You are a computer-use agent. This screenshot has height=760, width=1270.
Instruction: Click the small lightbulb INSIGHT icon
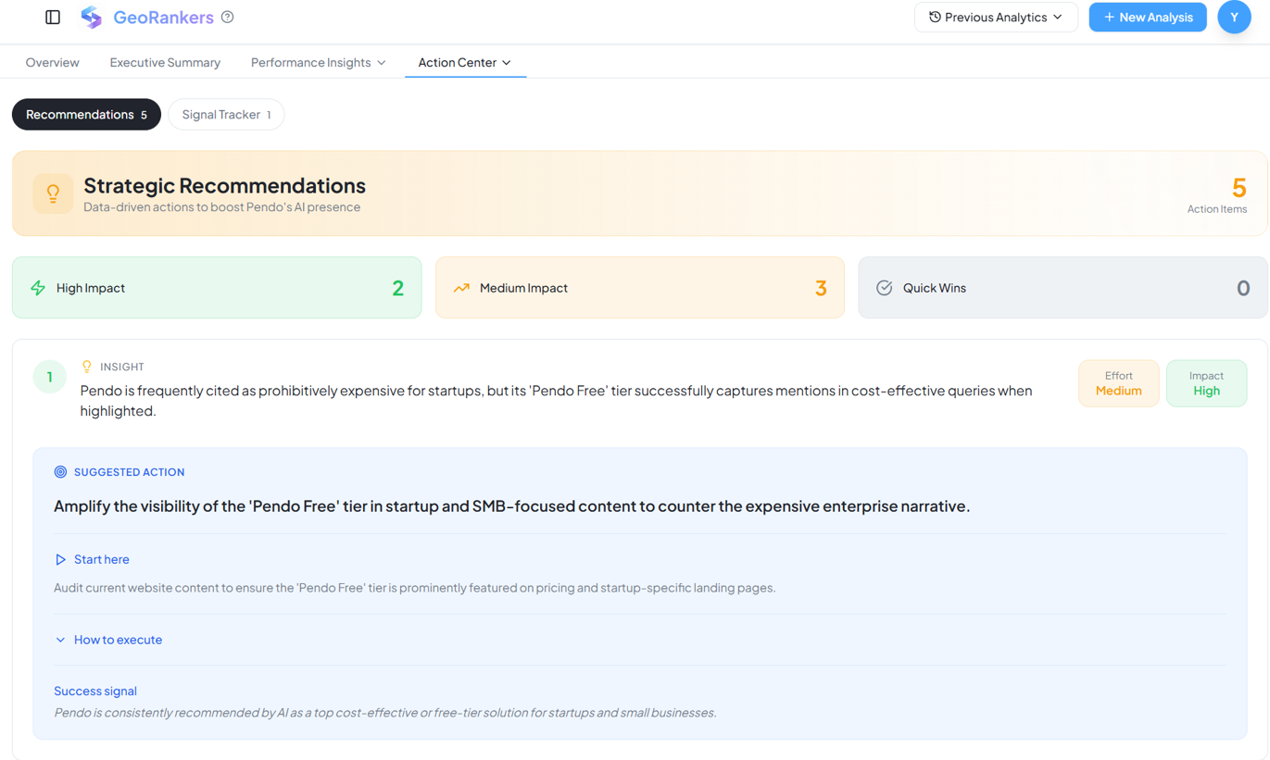(x=87, y=367)
